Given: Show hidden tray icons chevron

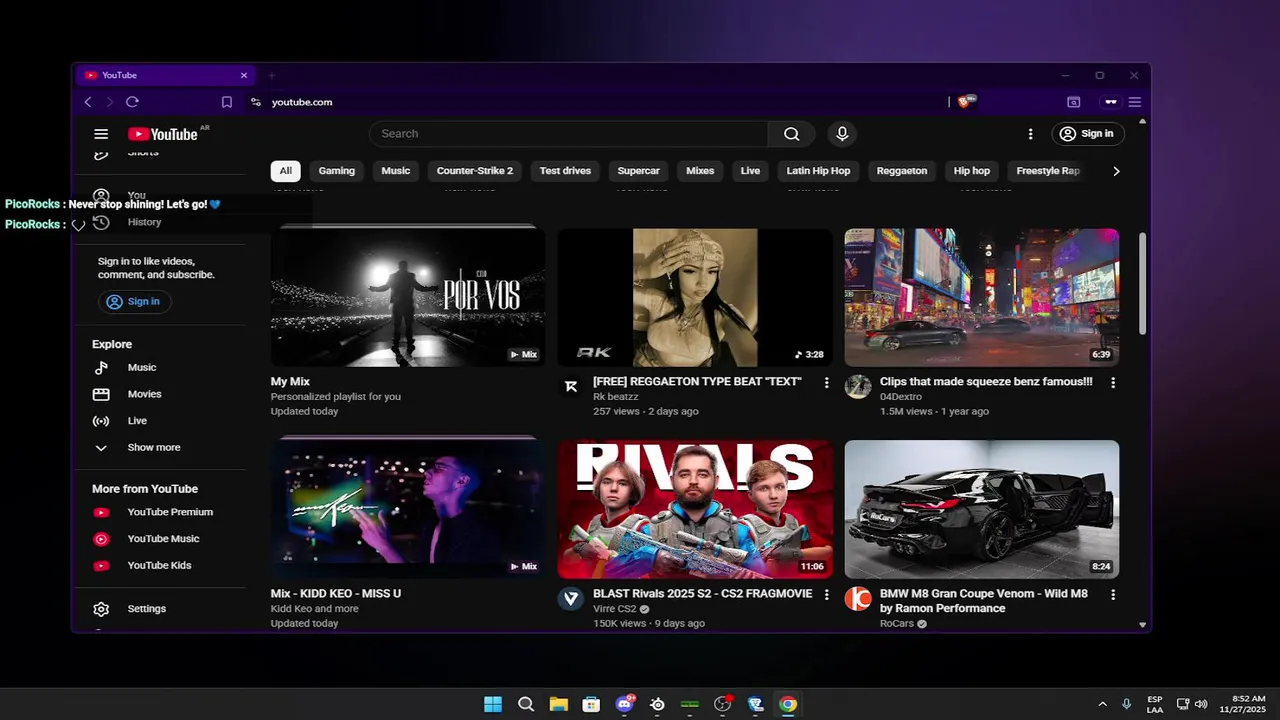Looking at the screenshot, I should 1103,704.
